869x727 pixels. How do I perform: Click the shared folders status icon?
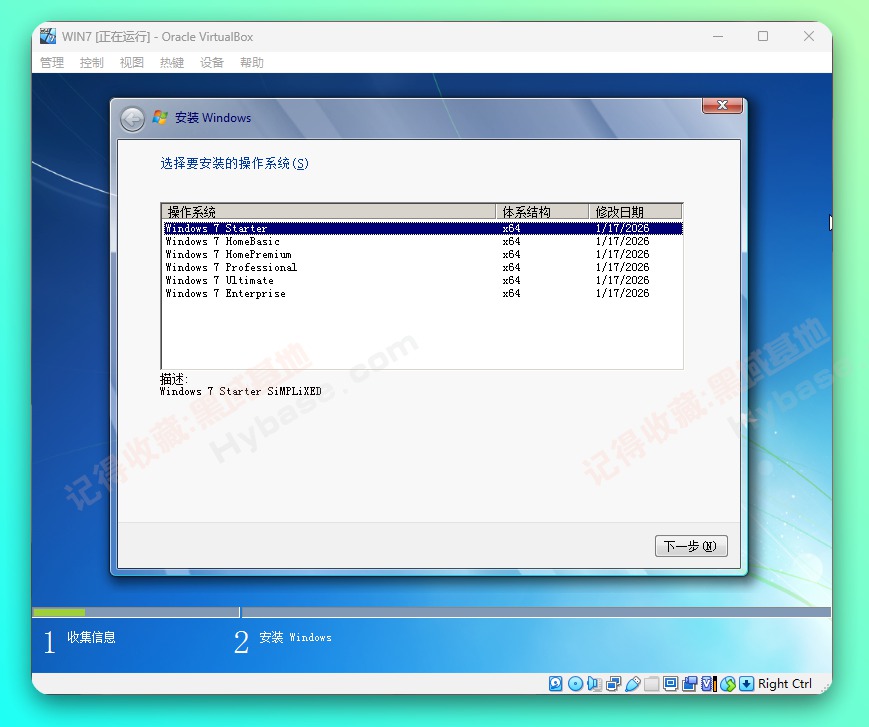click(649, 683)
